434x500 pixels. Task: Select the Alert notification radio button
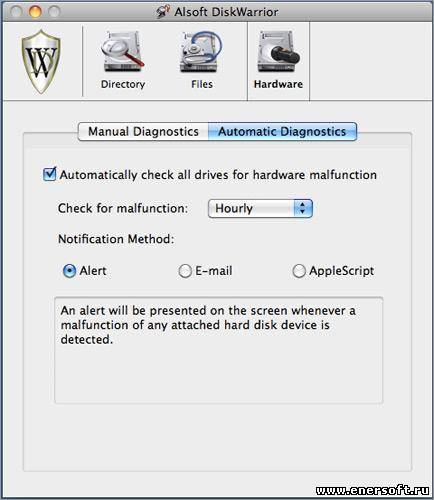click(69, 271)
